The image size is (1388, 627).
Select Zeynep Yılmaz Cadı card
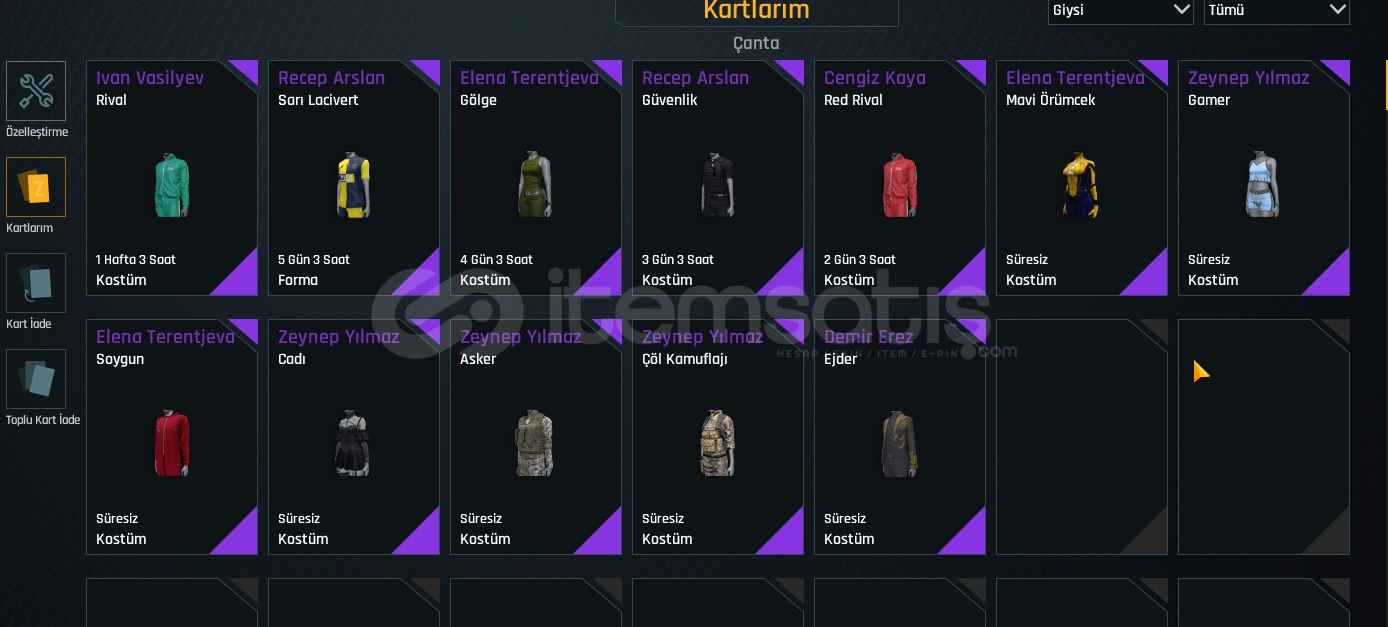(x=354, y=437)
